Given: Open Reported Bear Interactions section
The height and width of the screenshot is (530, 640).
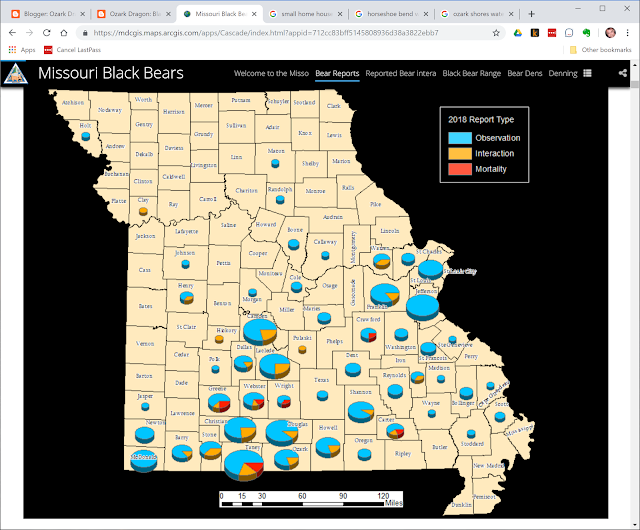Looking at the screenshot, I should (400, 73).
